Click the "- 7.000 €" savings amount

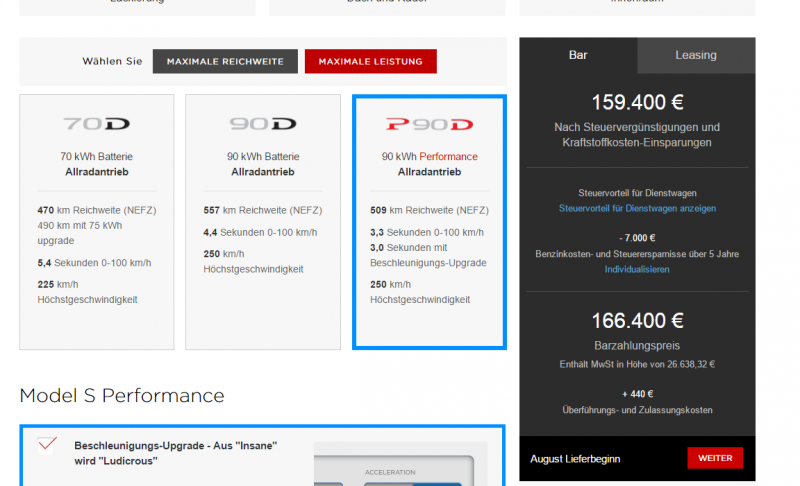click(x=637, y=238)
